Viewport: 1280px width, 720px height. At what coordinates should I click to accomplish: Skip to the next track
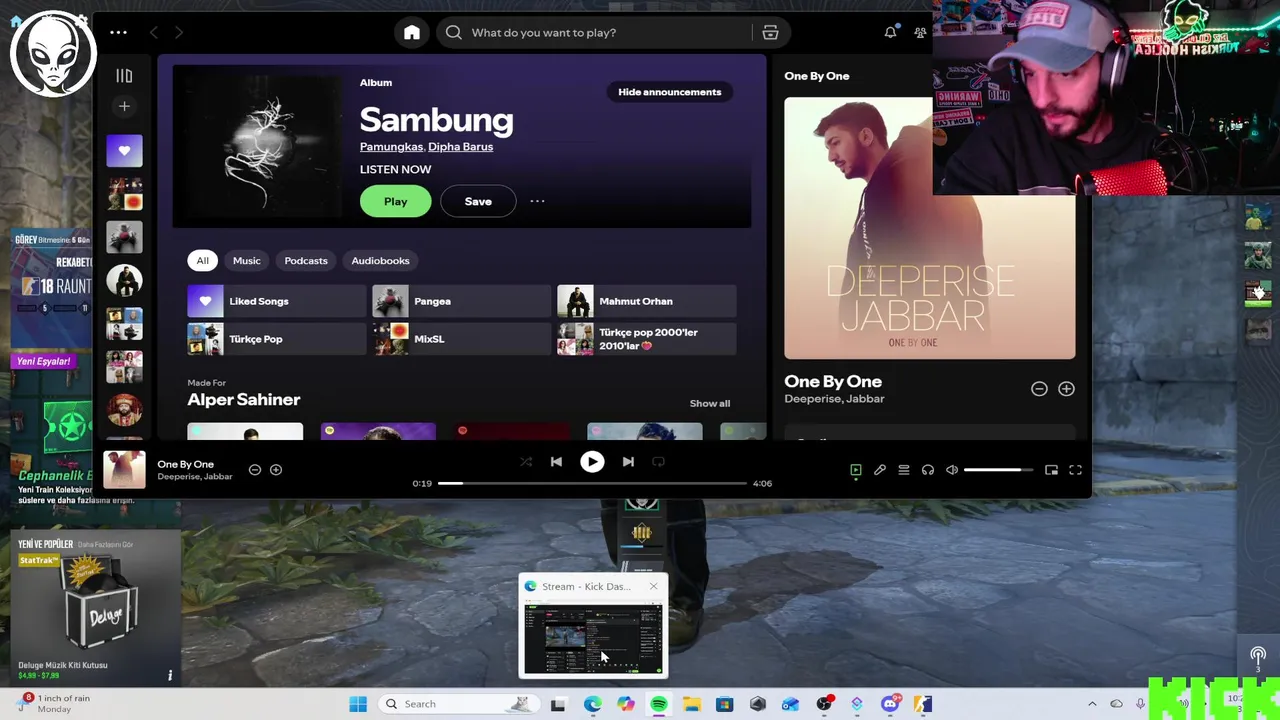[x=628, y=462]
